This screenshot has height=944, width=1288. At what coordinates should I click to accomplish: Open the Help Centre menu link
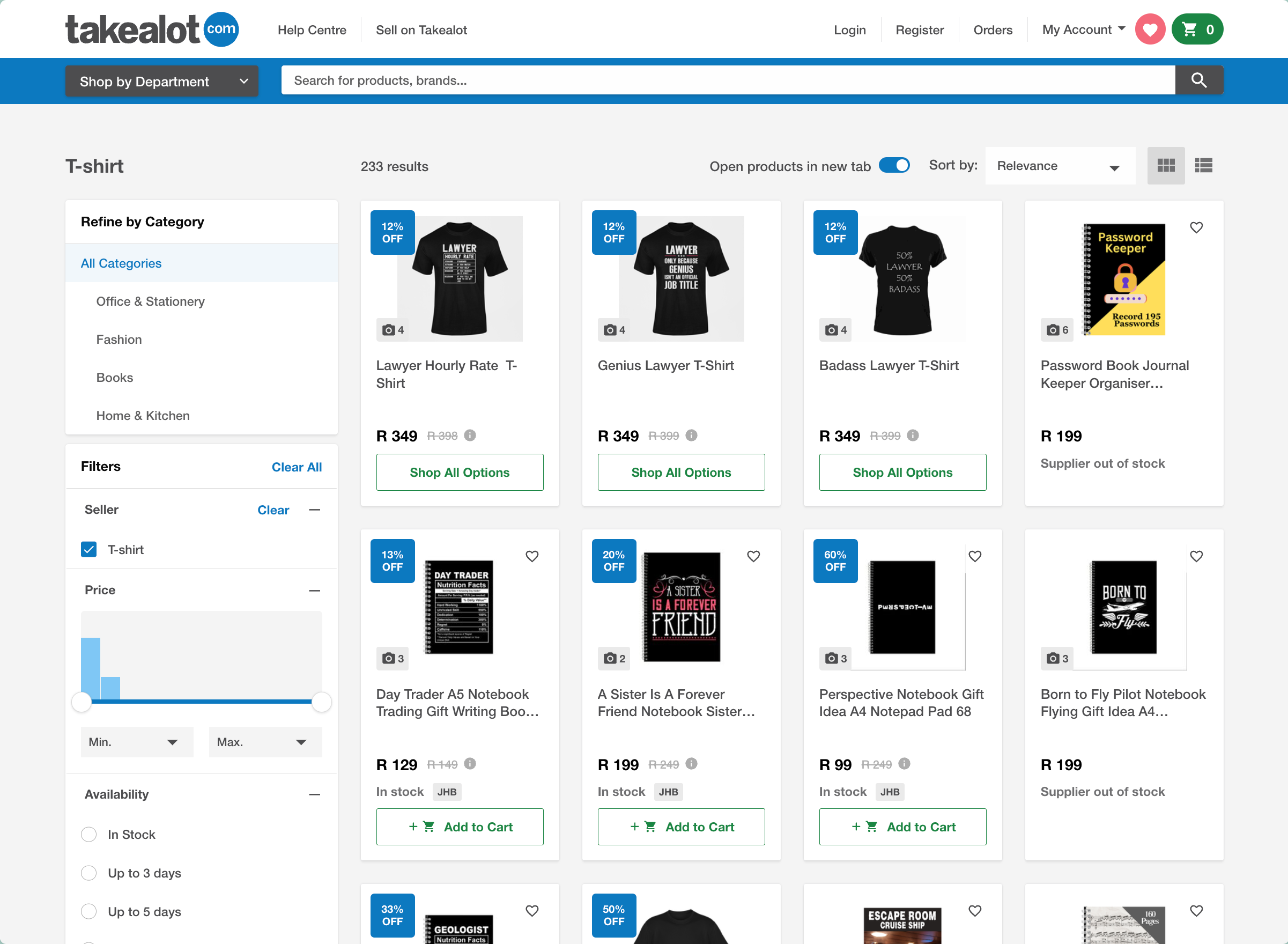click(312, 30)
